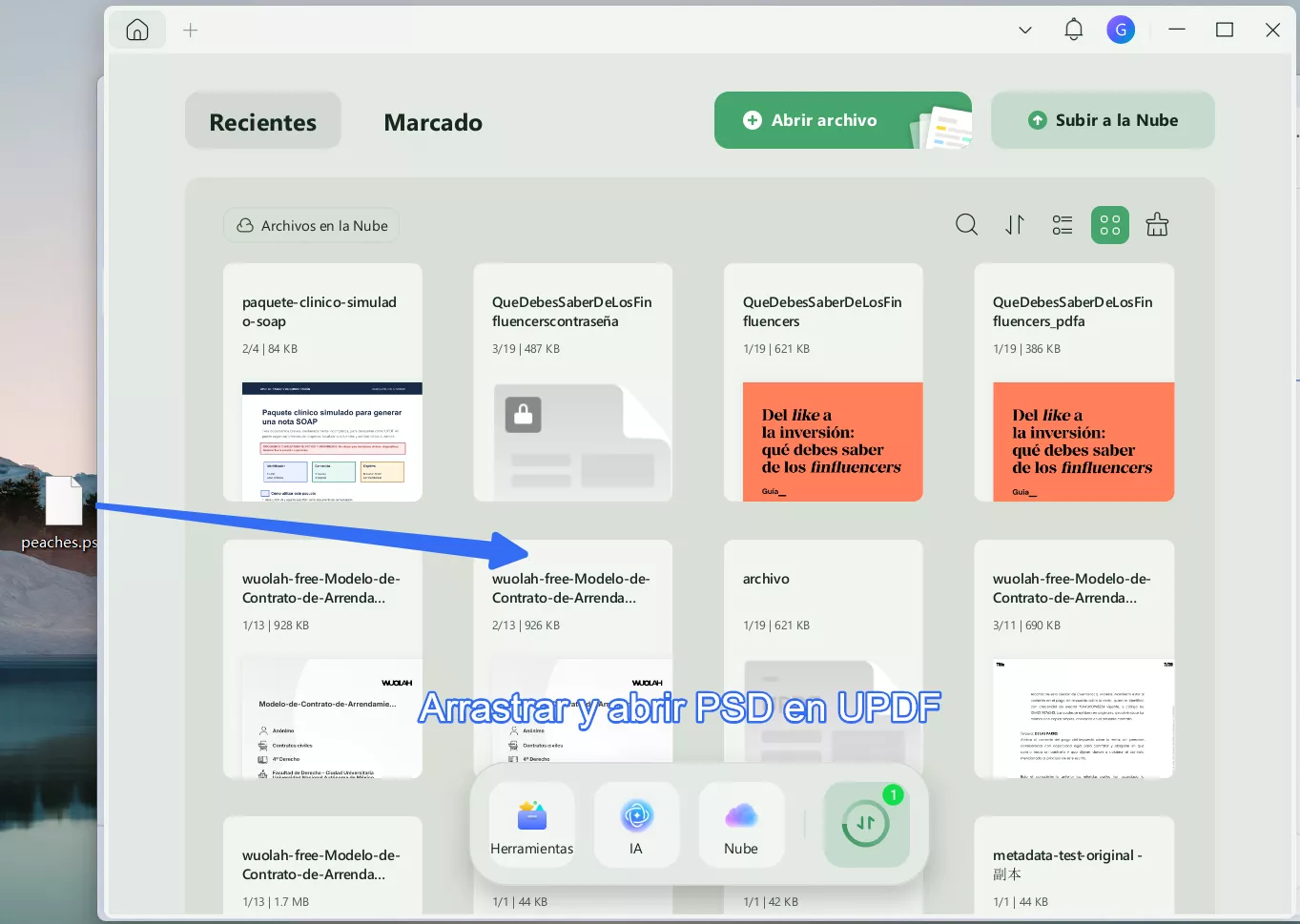Open the sort order options
This screenshot has width=1300, height=924.
point(1015,225)
